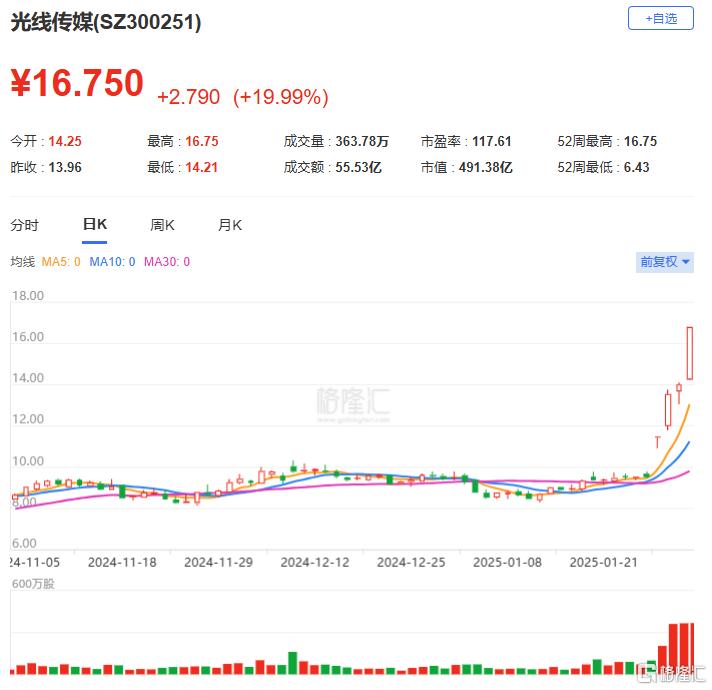Open the 周K weekly chart tab

[x=162, y=225]
